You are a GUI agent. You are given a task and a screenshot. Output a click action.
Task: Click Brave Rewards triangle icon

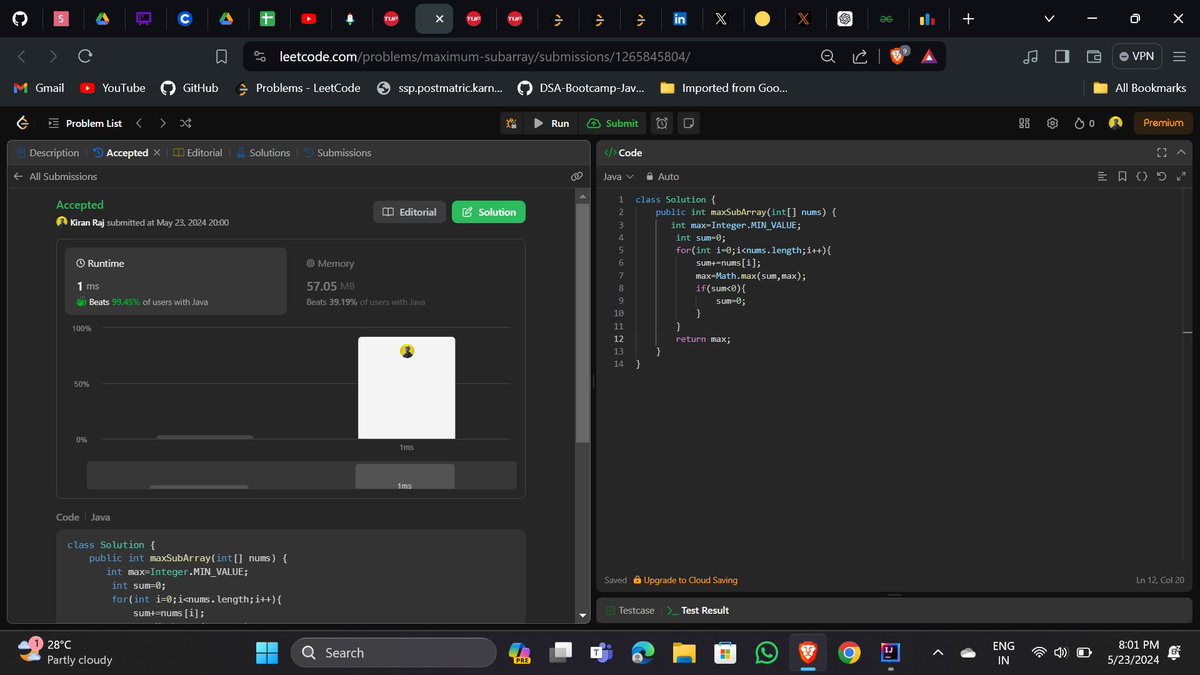(x=929, y=57)
